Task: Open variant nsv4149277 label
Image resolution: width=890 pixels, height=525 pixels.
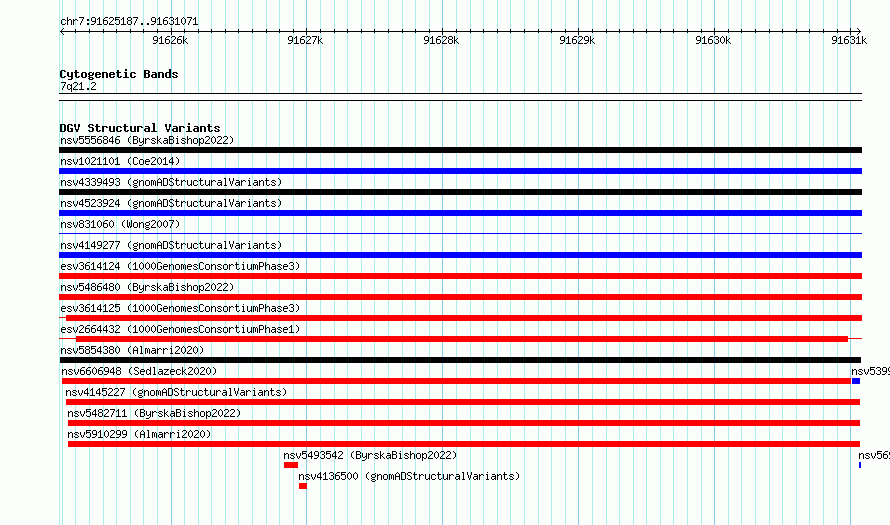Action: 171,245
